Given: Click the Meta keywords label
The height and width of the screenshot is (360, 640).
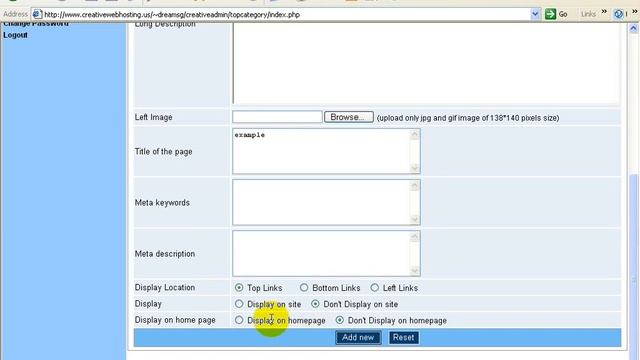Looking at the screenshot, I should coord(162,203).
